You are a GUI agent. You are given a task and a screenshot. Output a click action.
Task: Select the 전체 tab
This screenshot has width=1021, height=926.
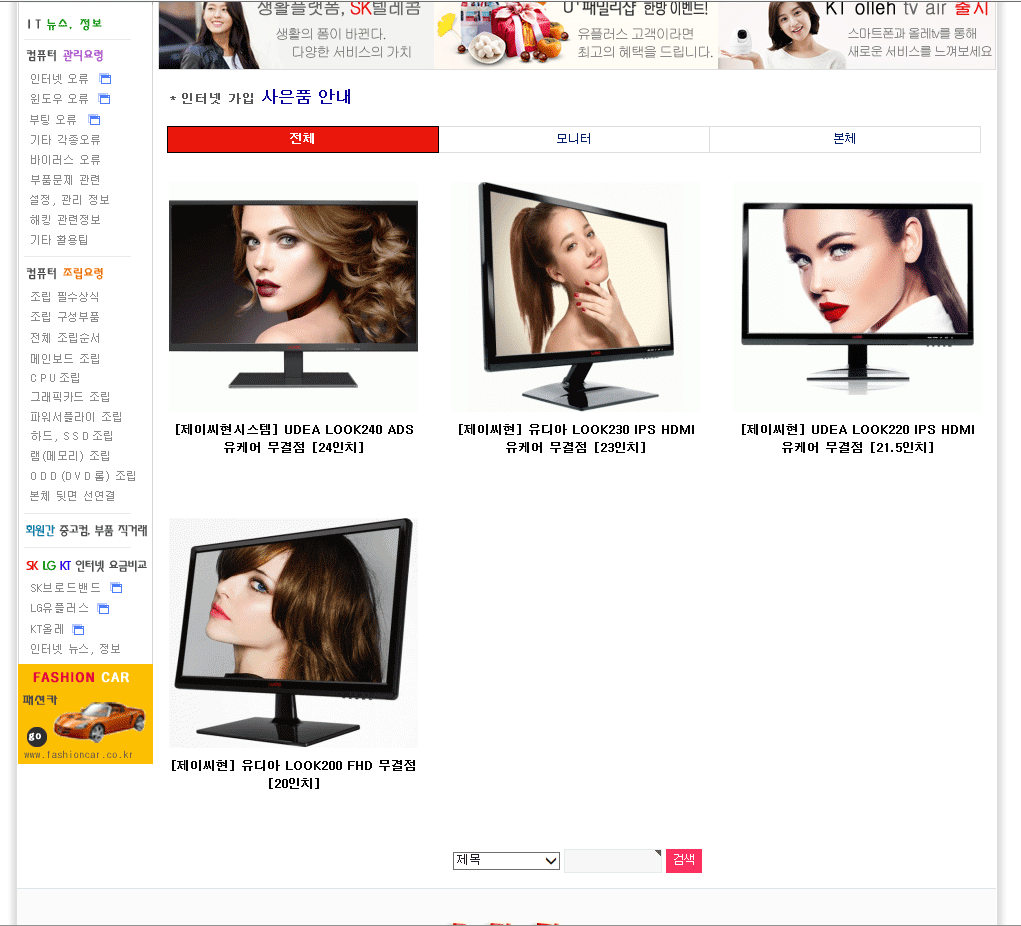click(x=302, y=139)
